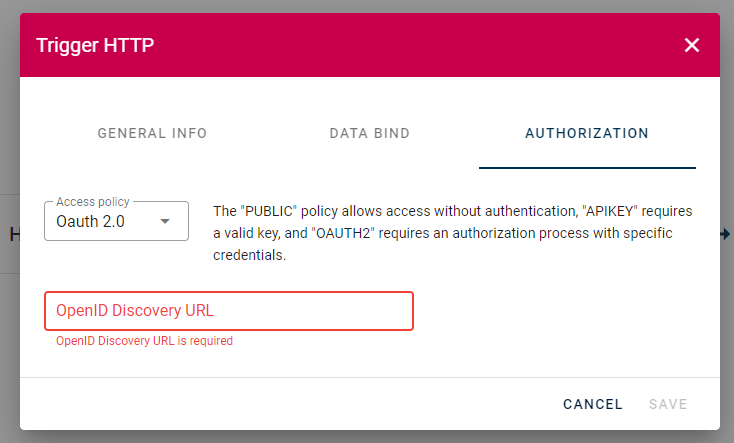This screenshot has width=734, height=443.
Task: Click the Oauth 2.0 selected policy value
Action: click(x=90, y=221)
